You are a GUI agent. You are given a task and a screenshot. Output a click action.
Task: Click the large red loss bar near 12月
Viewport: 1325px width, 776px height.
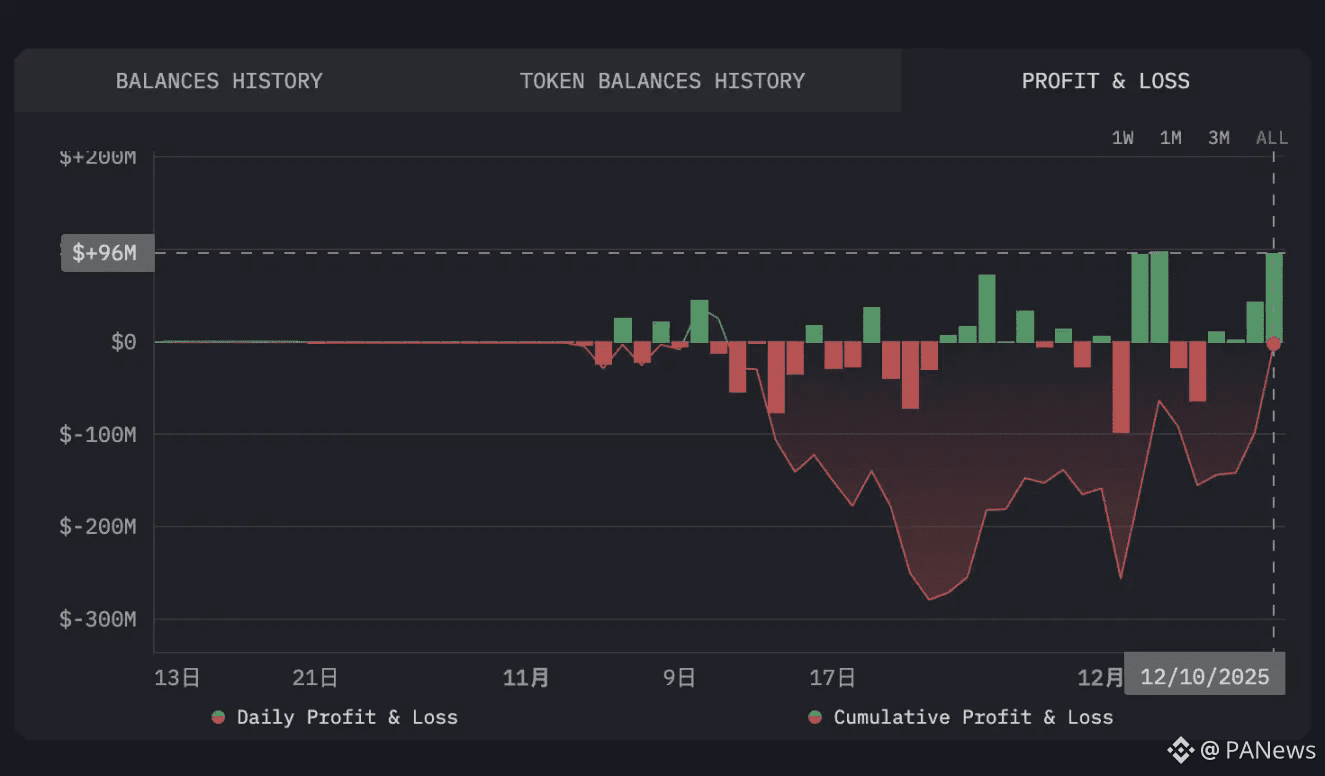(x=1121, y=388)
